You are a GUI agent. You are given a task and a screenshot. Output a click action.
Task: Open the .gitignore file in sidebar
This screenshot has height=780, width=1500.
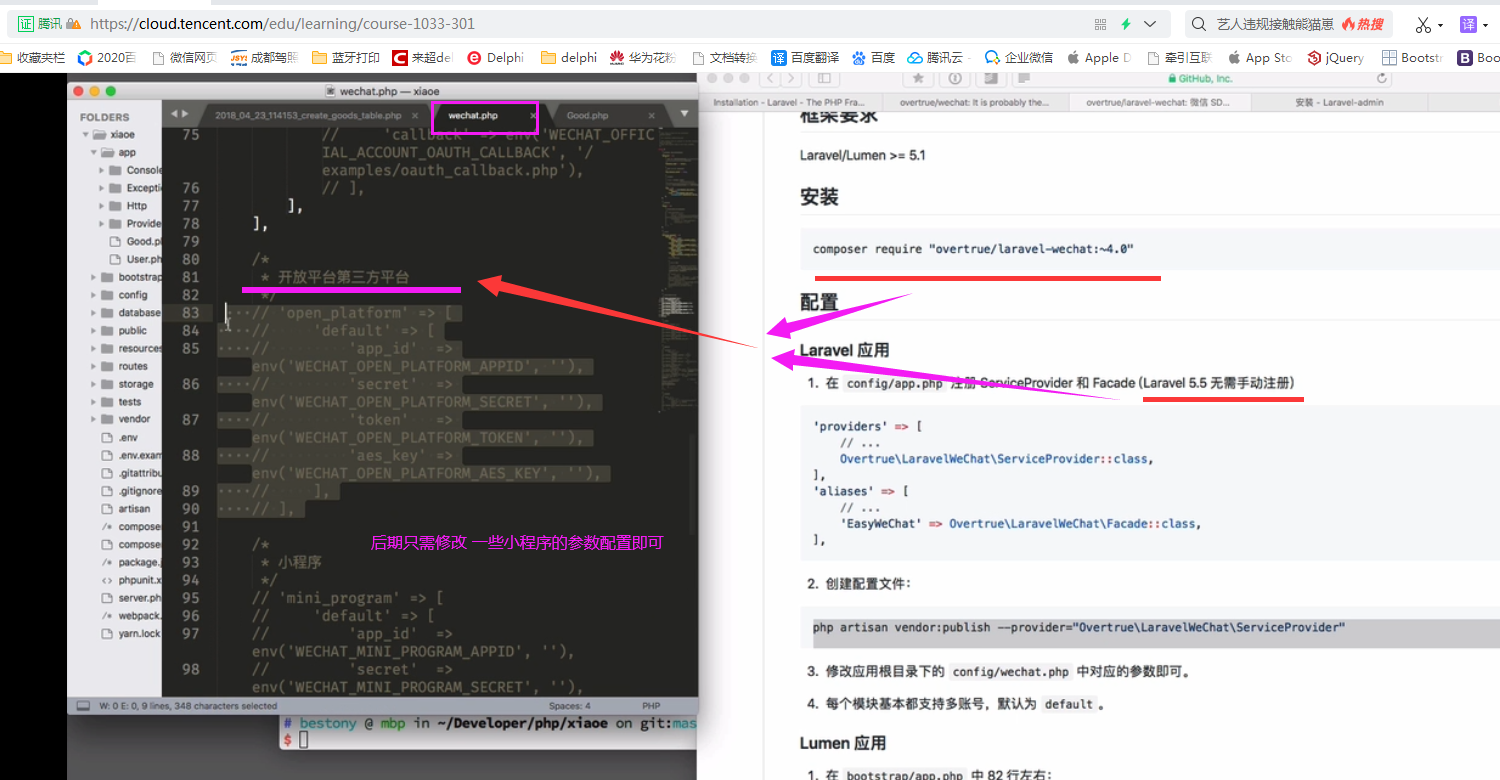pyautogui.click(x=139, y=491)
